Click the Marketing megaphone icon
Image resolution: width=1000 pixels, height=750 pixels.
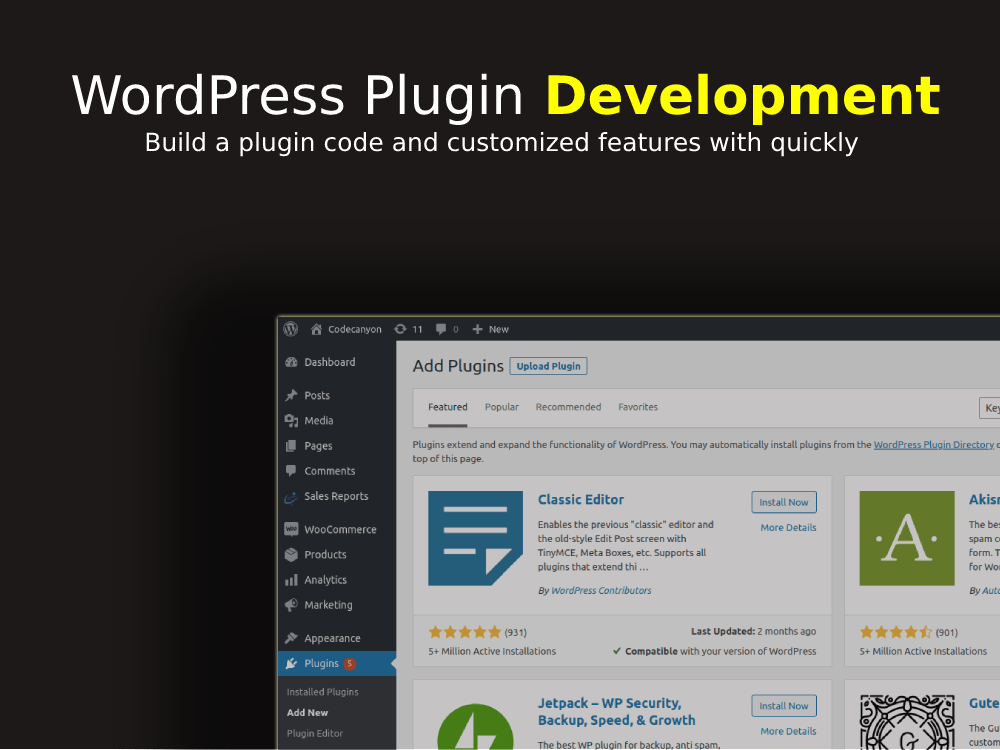(291, 605)
